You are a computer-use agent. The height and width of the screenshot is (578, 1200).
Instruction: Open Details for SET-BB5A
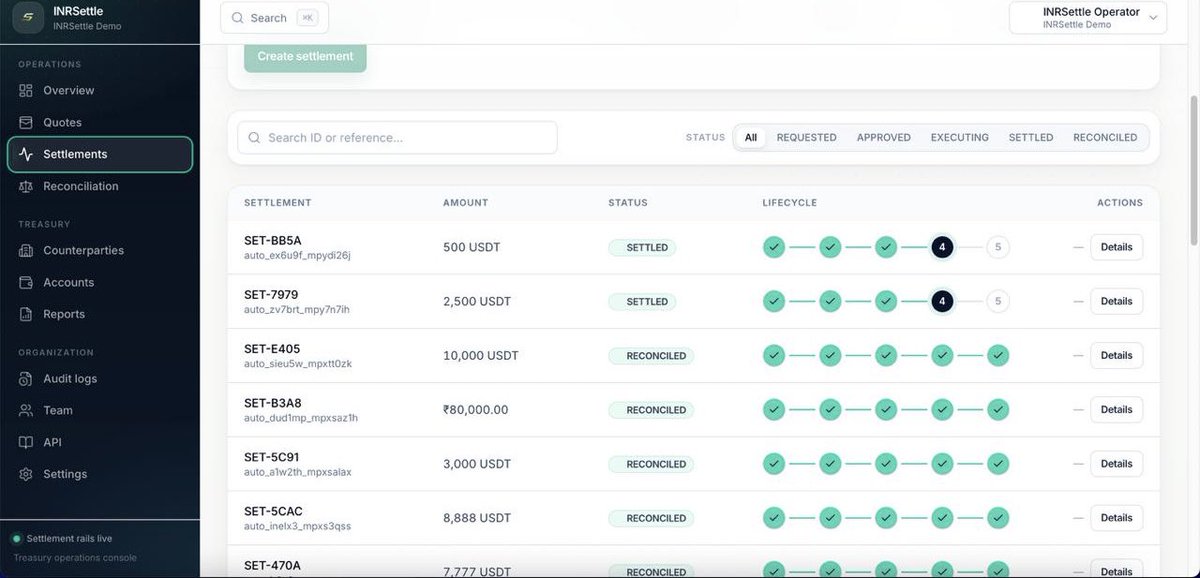pyautogui.click(x=1116, y=247)
